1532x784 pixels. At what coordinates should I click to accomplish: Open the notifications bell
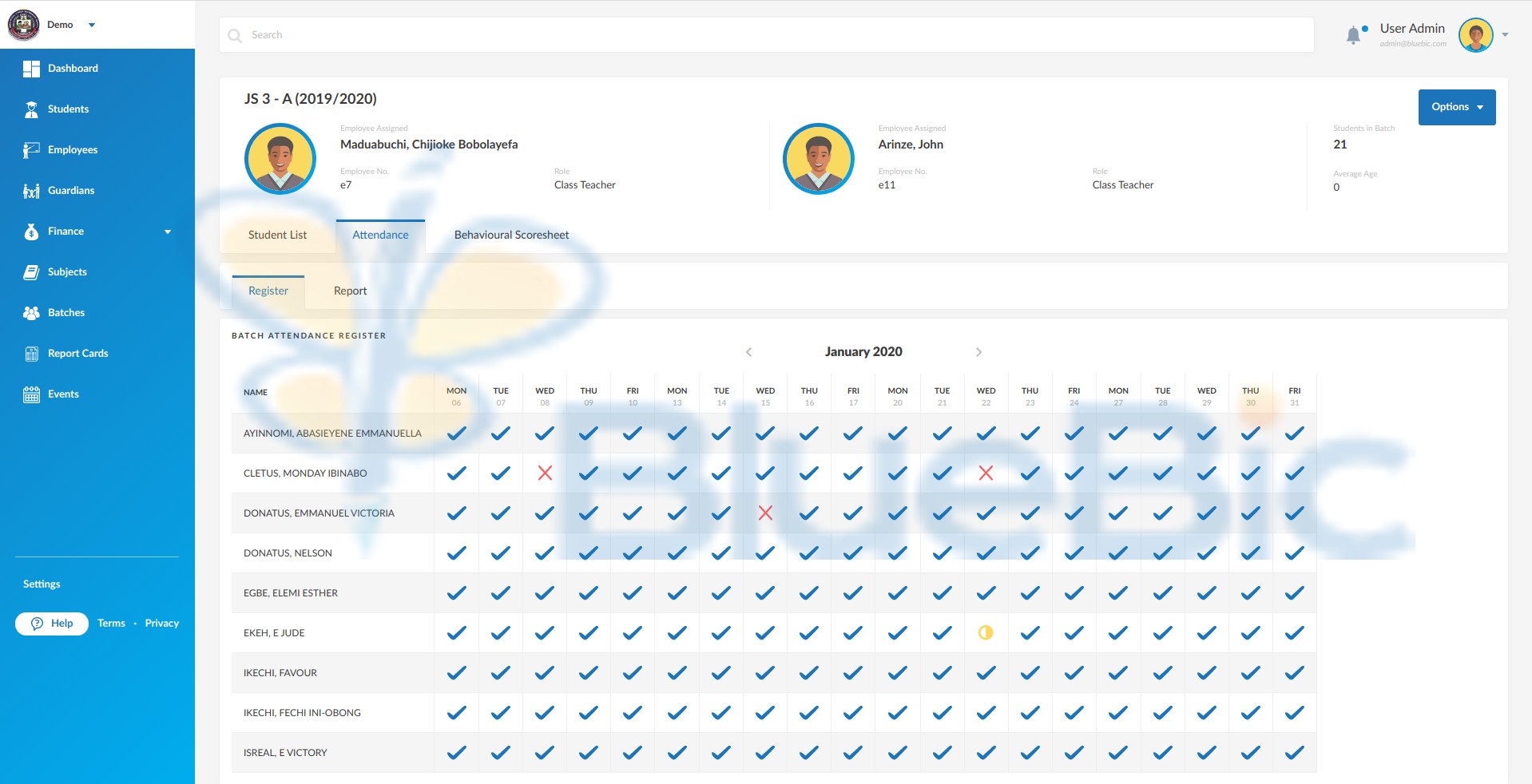point(1353,35)
